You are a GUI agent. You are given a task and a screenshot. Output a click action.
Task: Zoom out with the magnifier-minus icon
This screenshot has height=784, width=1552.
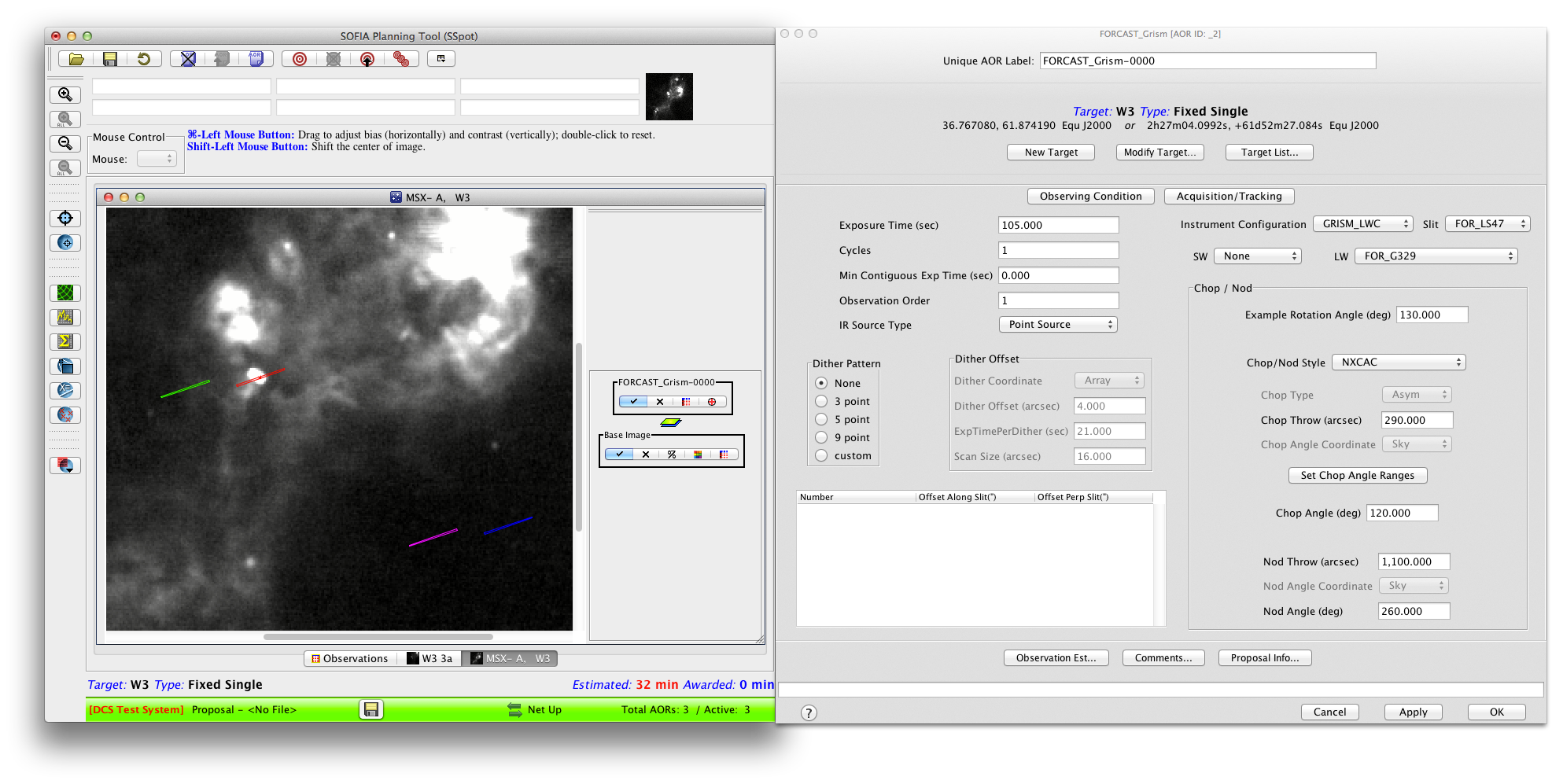(x=65, y=144)
